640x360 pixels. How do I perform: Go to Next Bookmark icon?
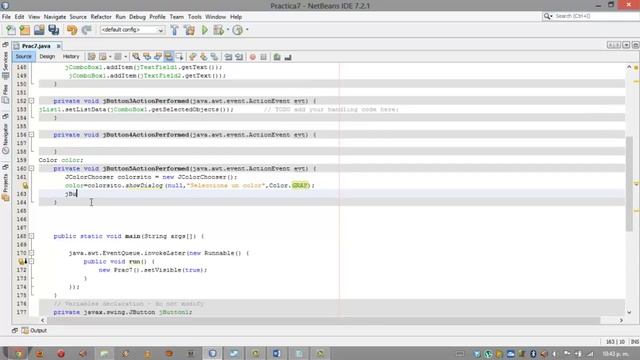coord(203,57)
